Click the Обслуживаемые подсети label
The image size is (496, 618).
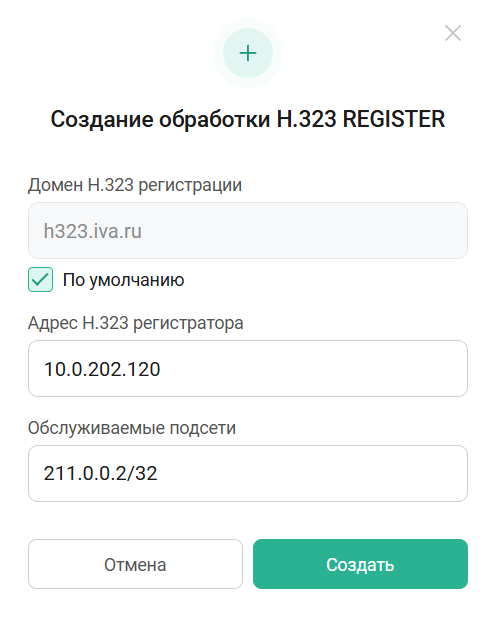[x=132, y=428]
